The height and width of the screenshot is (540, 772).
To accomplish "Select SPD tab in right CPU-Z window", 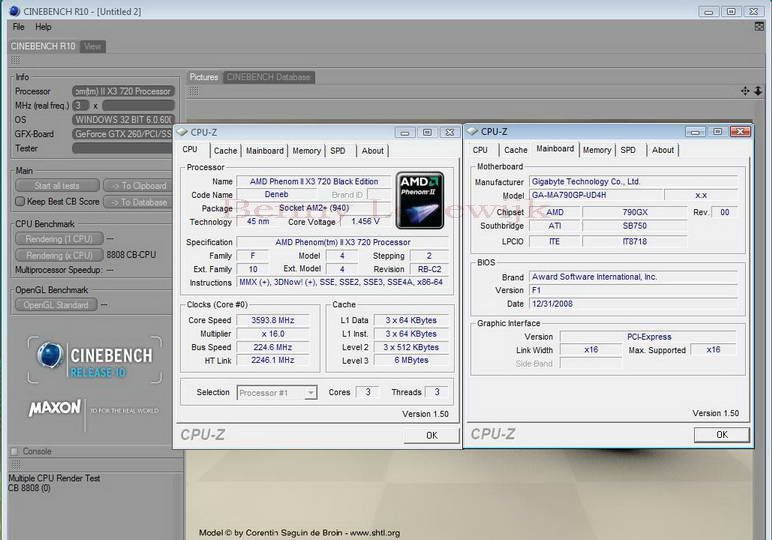I will (x=628, y=150).
